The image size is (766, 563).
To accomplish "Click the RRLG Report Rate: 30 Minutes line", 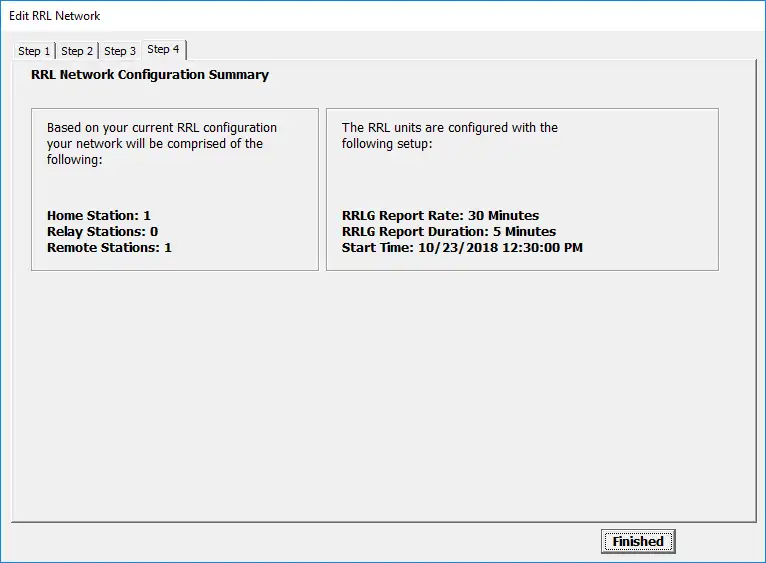I will pos(440,215).
